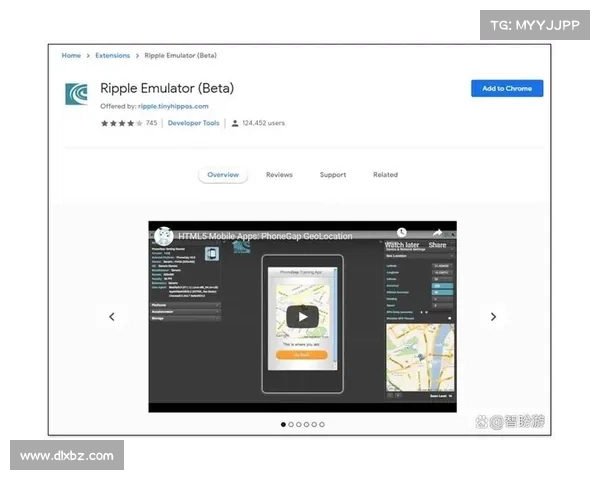The image size is (600, 480).
Task: Play the PhoneGap GeoLocation video
Action: point(302,317)
